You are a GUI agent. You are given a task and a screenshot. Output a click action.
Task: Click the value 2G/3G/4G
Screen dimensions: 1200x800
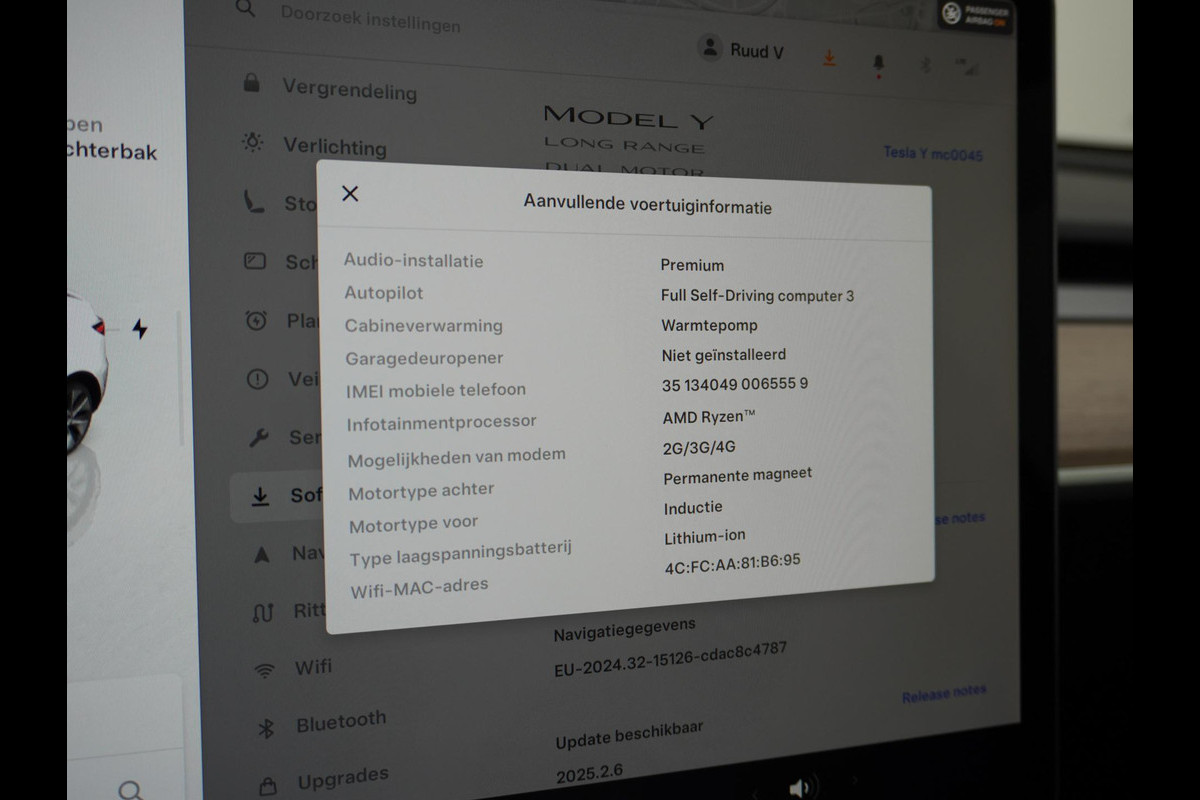699,447
